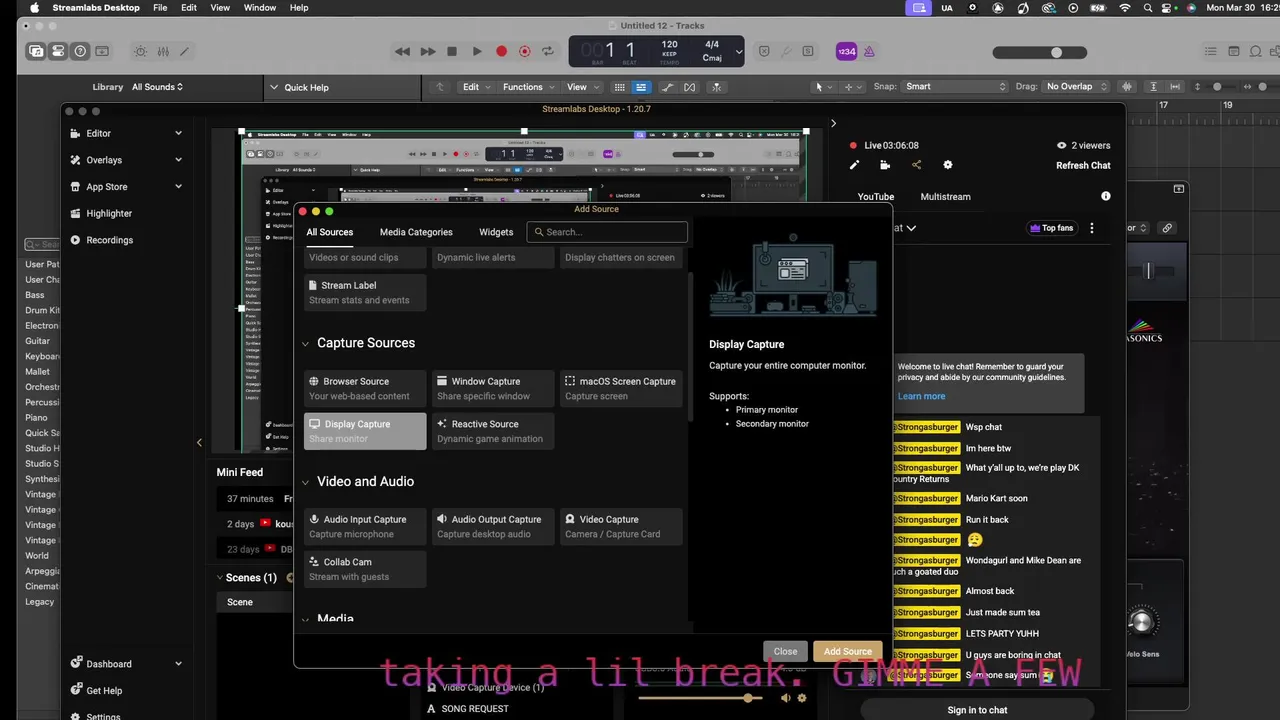The width and height of the screenshot is (1280, 720).
Task: Select the All Sources tab
Action: tap(330, 232)
